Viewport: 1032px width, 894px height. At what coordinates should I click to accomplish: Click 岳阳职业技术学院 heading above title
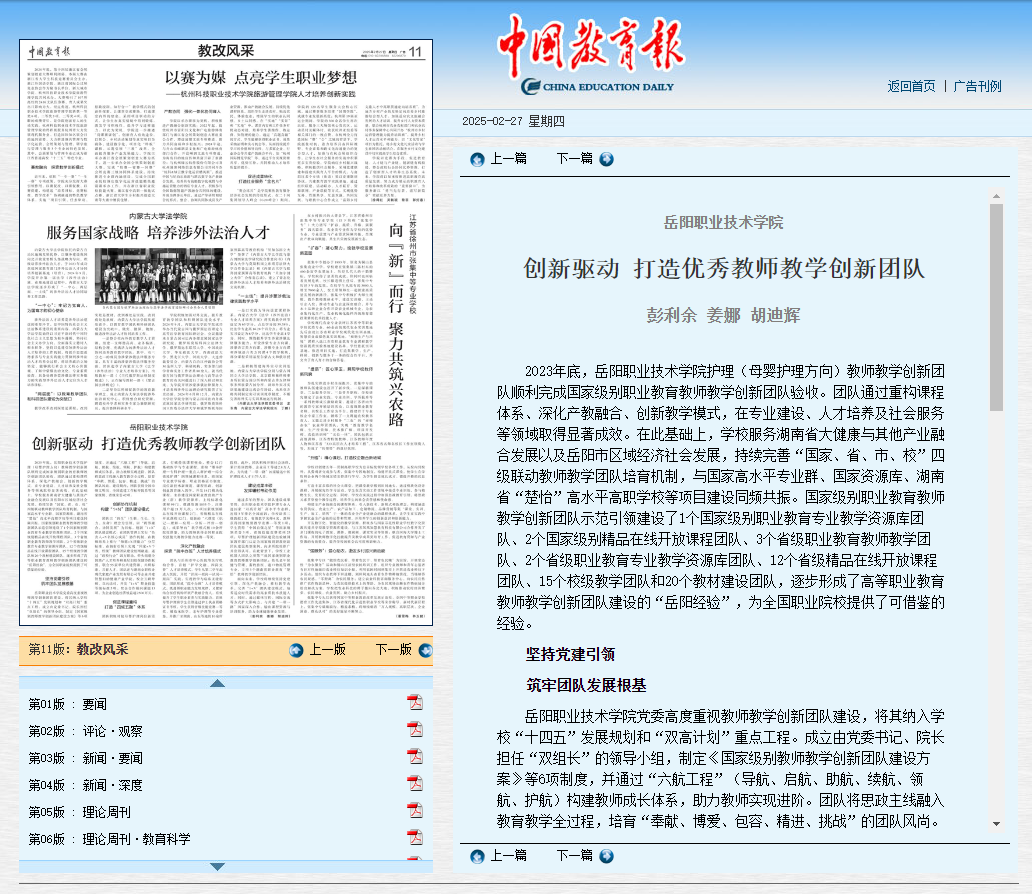pos(723,223)
